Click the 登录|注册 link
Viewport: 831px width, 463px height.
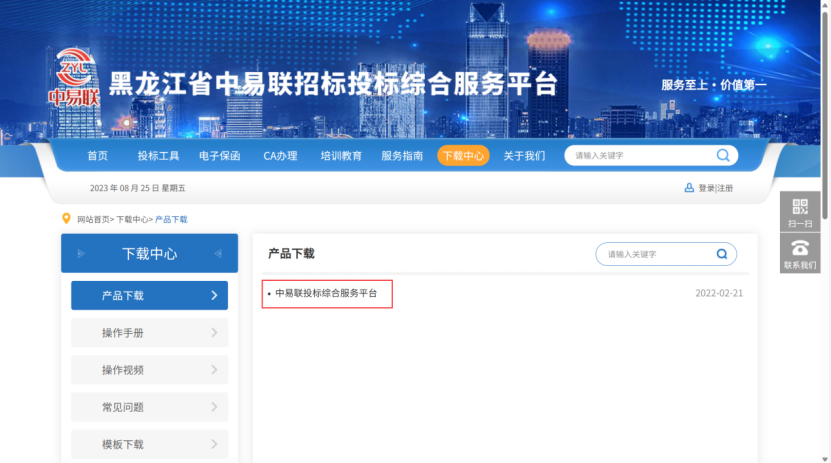715,188
